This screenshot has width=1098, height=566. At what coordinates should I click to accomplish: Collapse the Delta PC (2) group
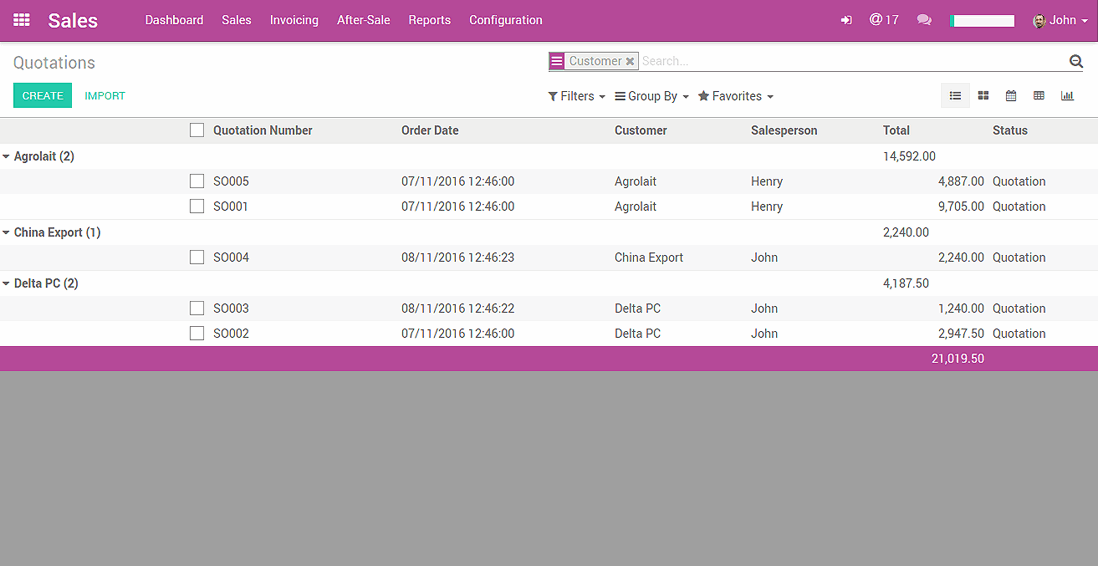point(41,284)
